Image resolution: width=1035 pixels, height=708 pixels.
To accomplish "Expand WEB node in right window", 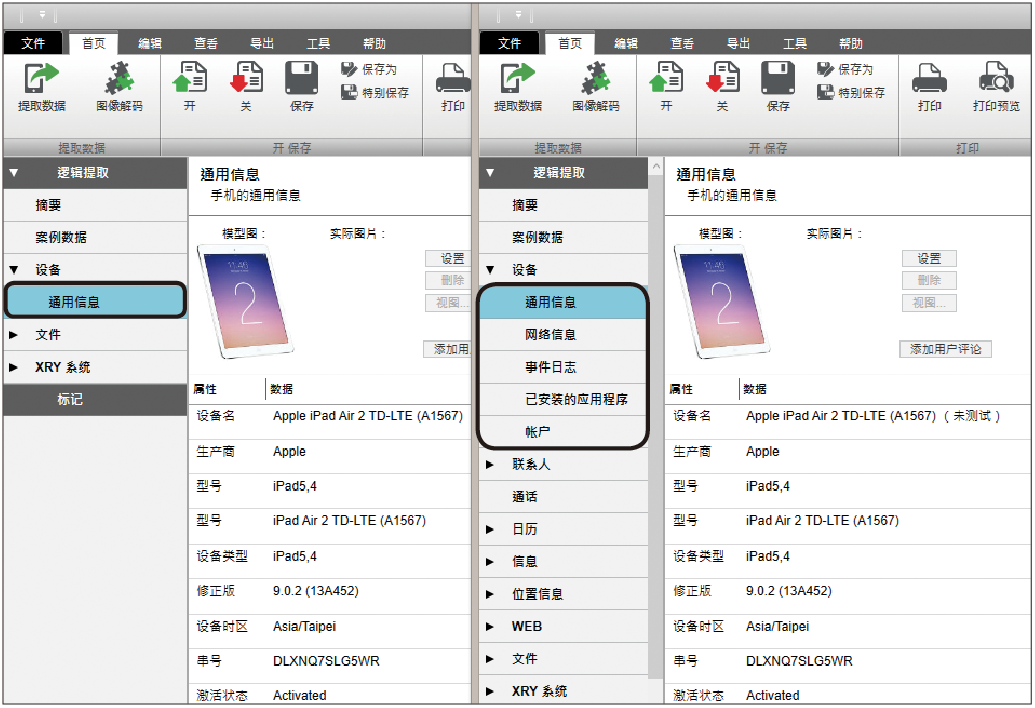I will 490,626.
